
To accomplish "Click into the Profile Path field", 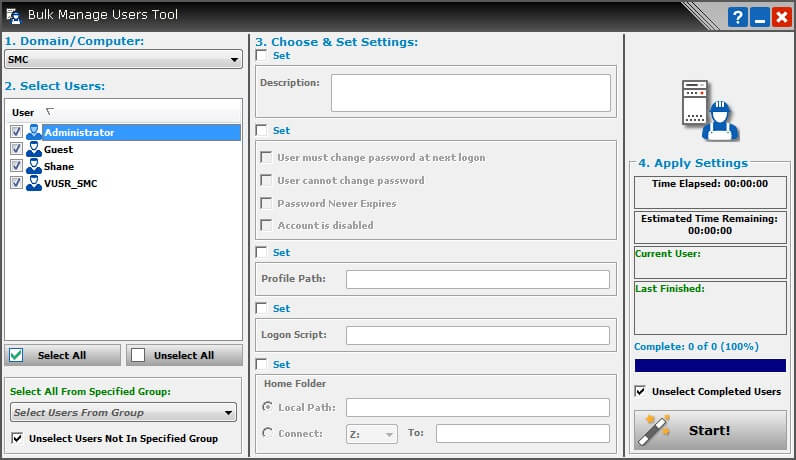I will pyautogui.click(x=478, y=279).
